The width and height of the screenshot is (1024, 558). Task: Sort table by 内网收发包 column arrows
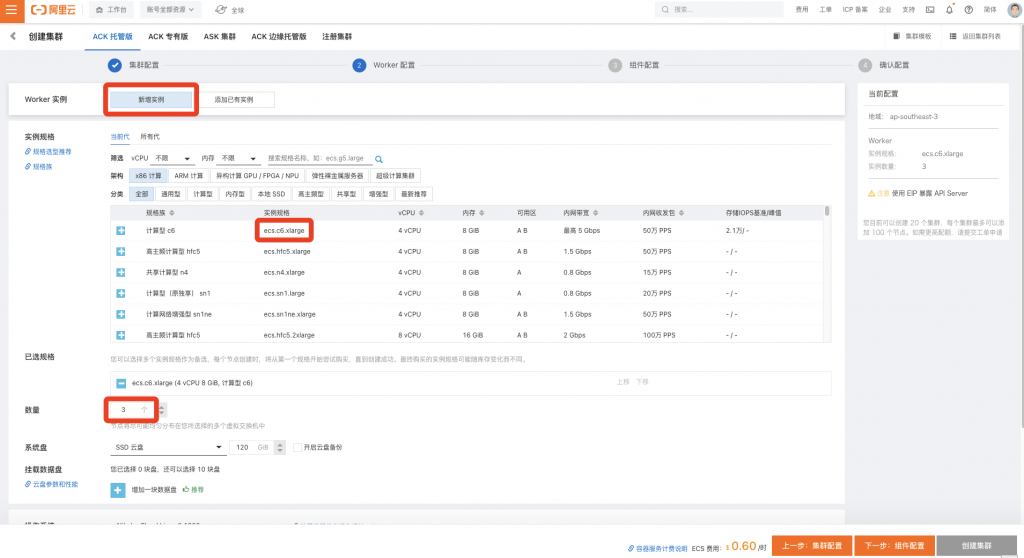click(x=681, y=213)
